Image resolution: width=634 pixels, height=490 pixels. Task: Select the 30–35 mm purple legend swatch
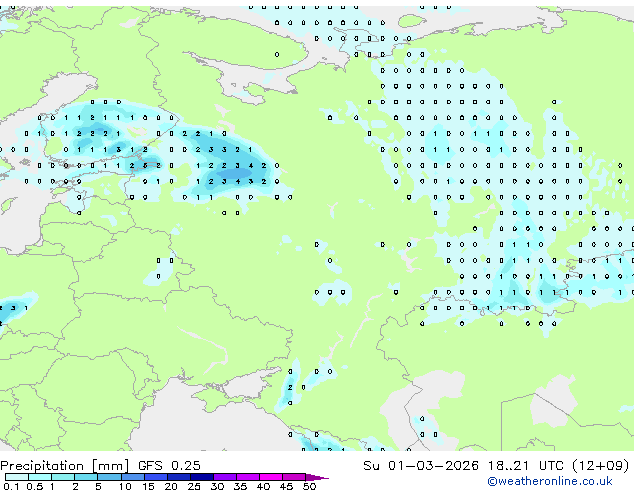pyautogui.click(x=225, y=477)
